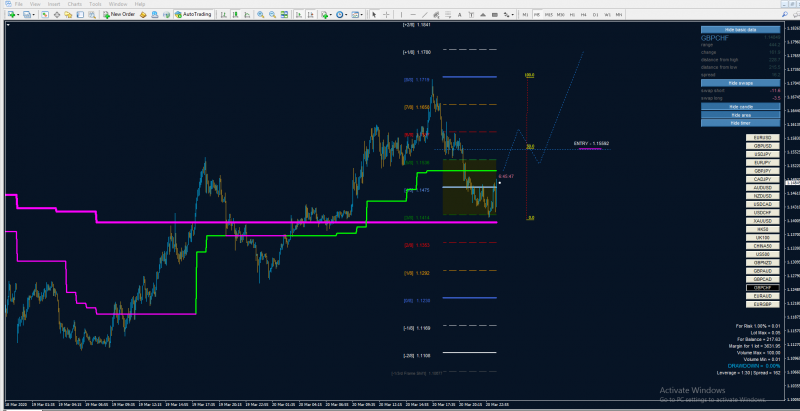Switch chart to XAUUSD symbol button
Viewport: 800px width, 411px height.
click(763, 221)
